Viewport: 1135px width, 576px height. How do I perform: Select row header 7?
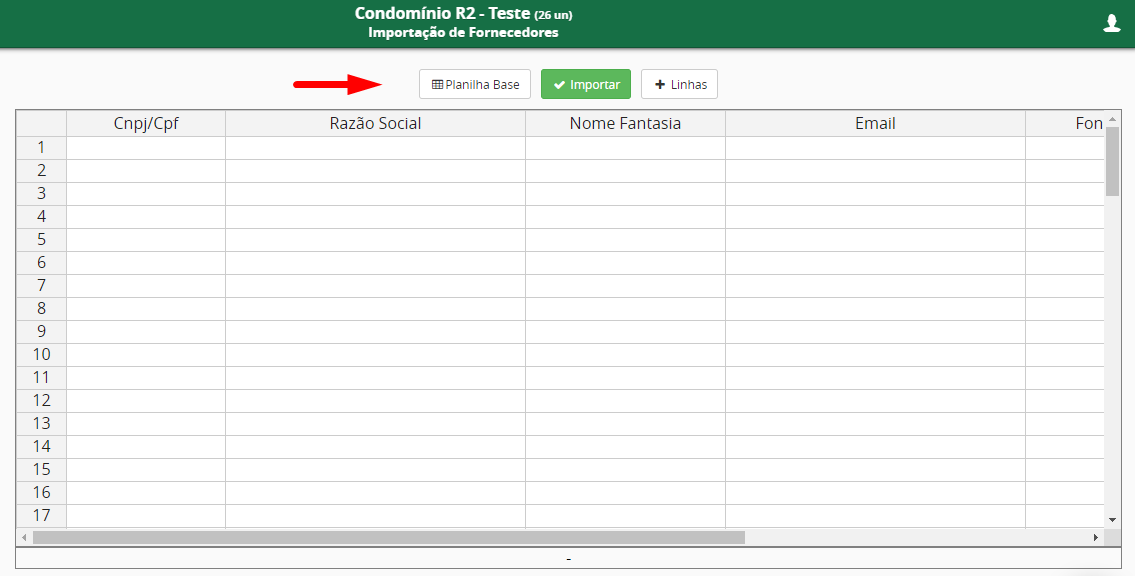point(41,286)
